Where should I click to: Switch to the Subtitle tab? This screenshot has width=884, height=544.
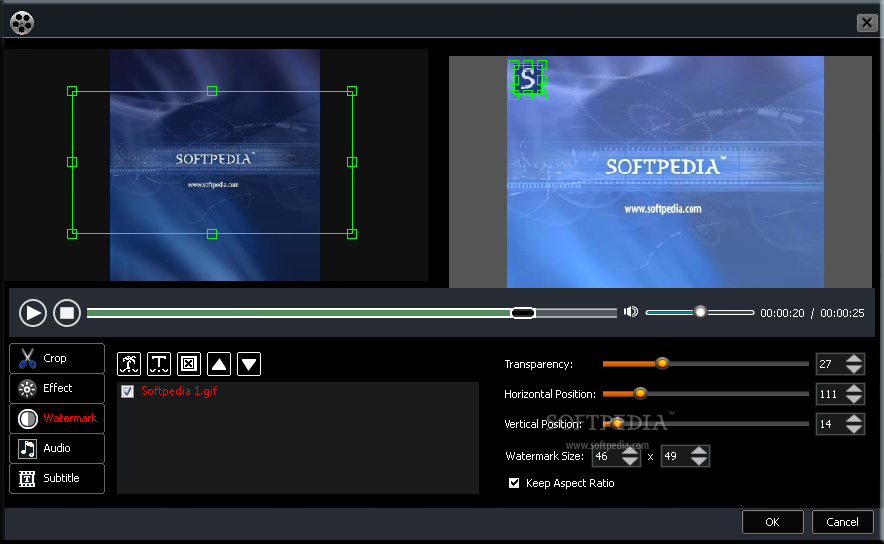click(x=57, y=478)
